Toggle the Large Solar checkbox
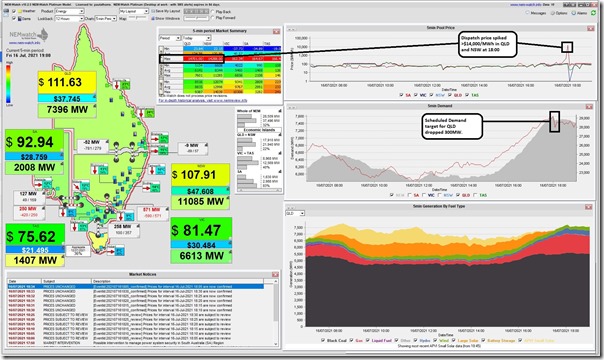The image size is (604, 360). 454,340
